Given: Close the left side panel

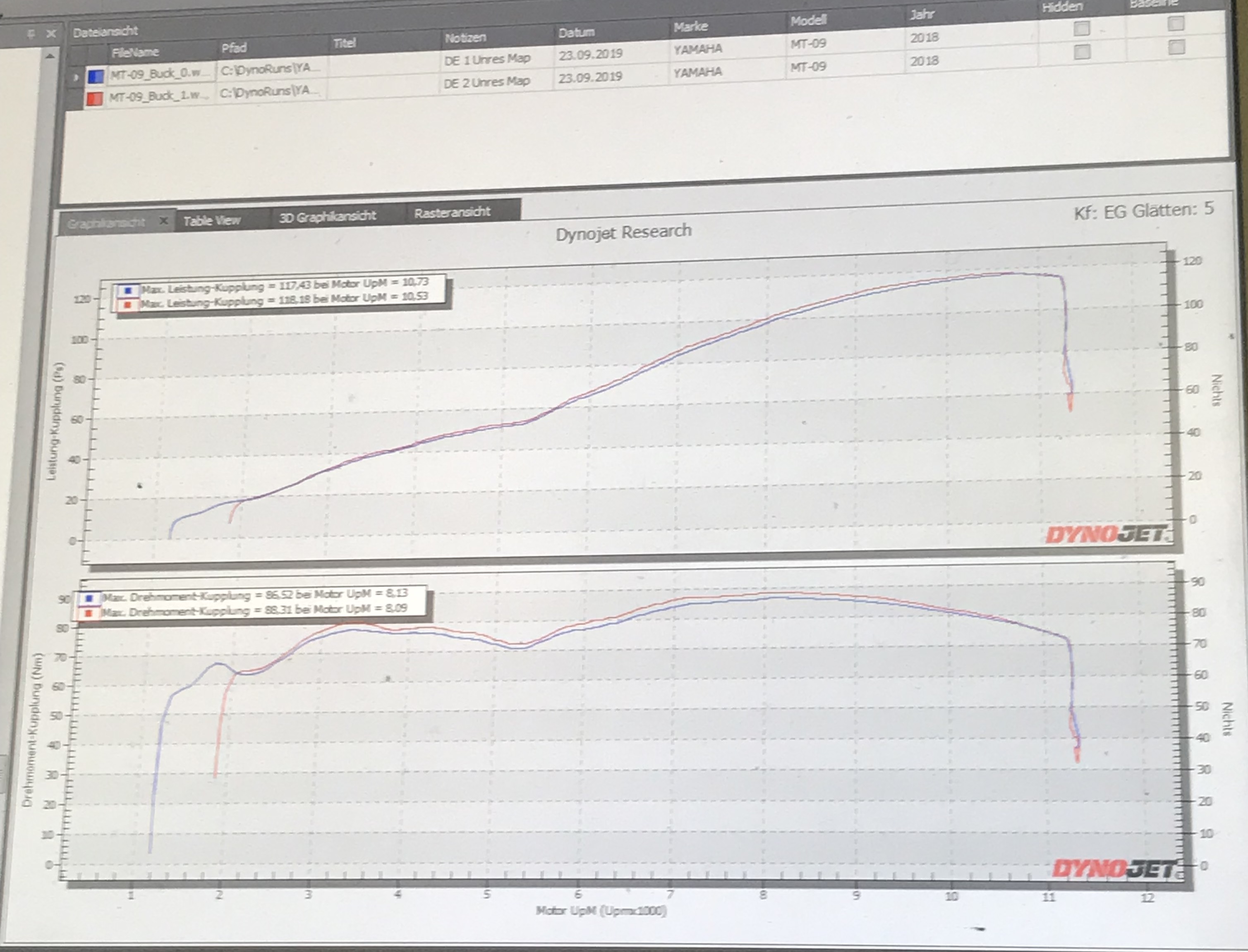Looking at the screenshot, I should pos(51,33).
